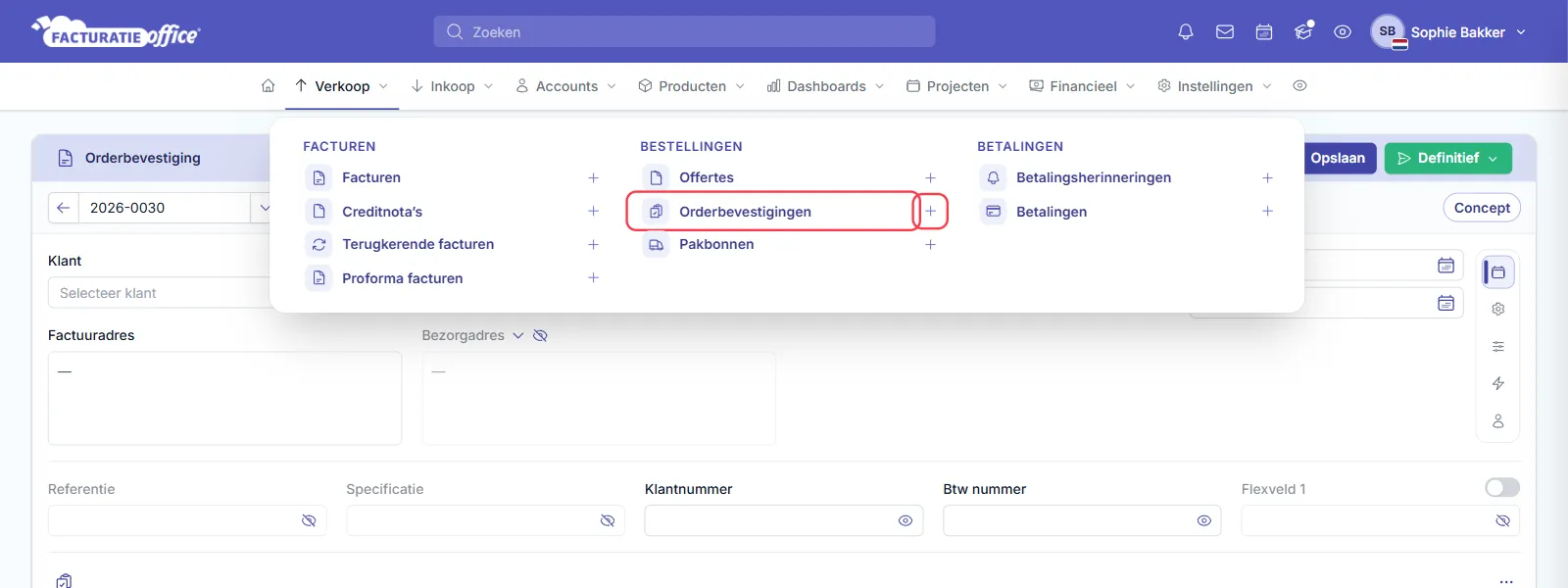
Task: Select the calendar panel icon in sidebar
Action: [1498, 272]
